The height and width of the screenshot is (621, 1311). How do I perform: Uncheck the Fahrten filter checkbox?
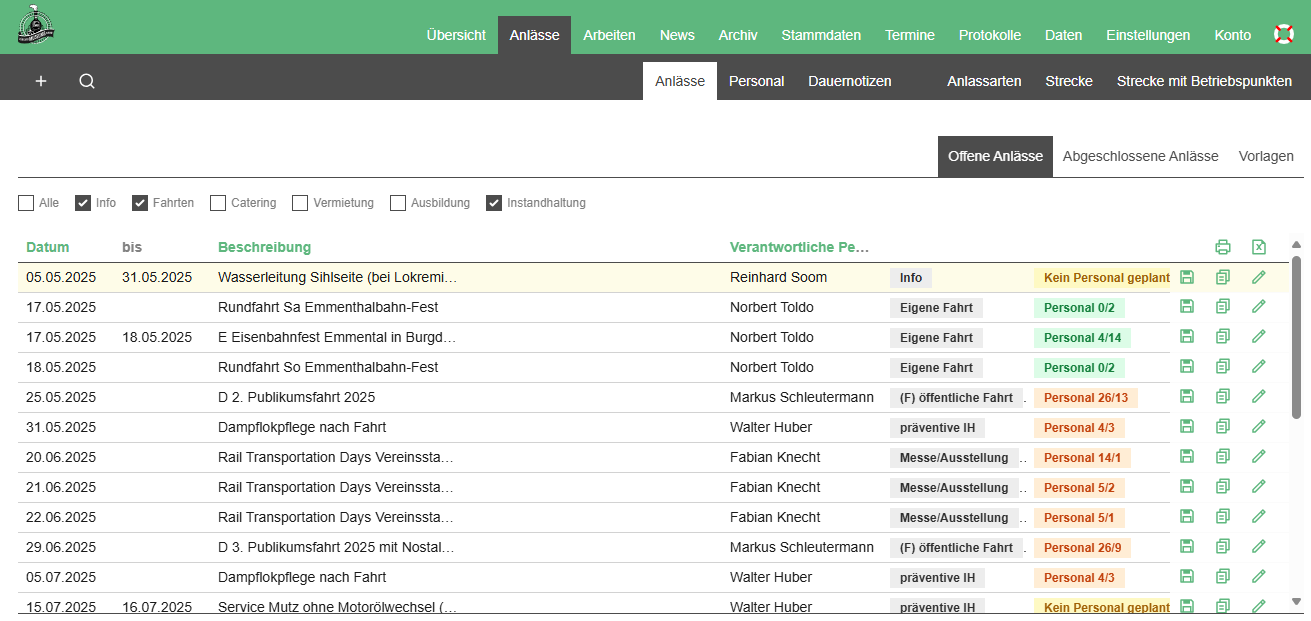coord(140,203)
